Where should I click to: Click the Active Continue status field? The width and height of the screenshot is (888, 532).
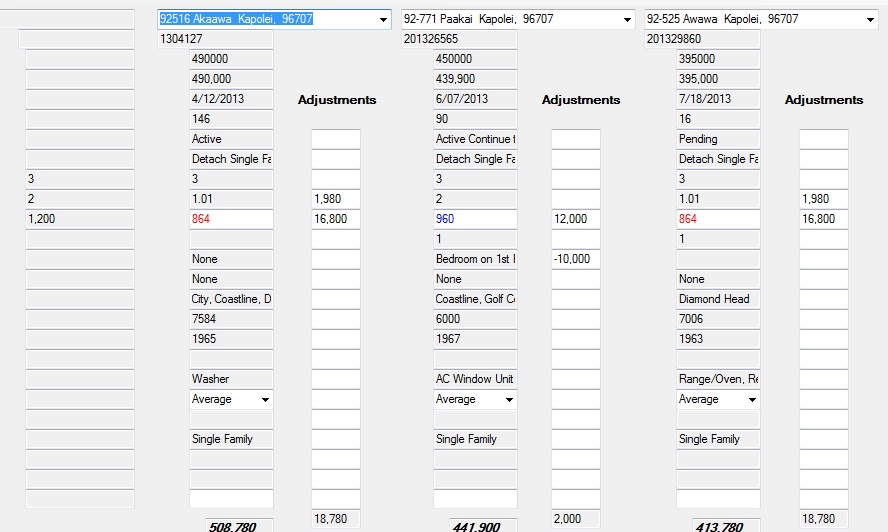tap(475, 139)
